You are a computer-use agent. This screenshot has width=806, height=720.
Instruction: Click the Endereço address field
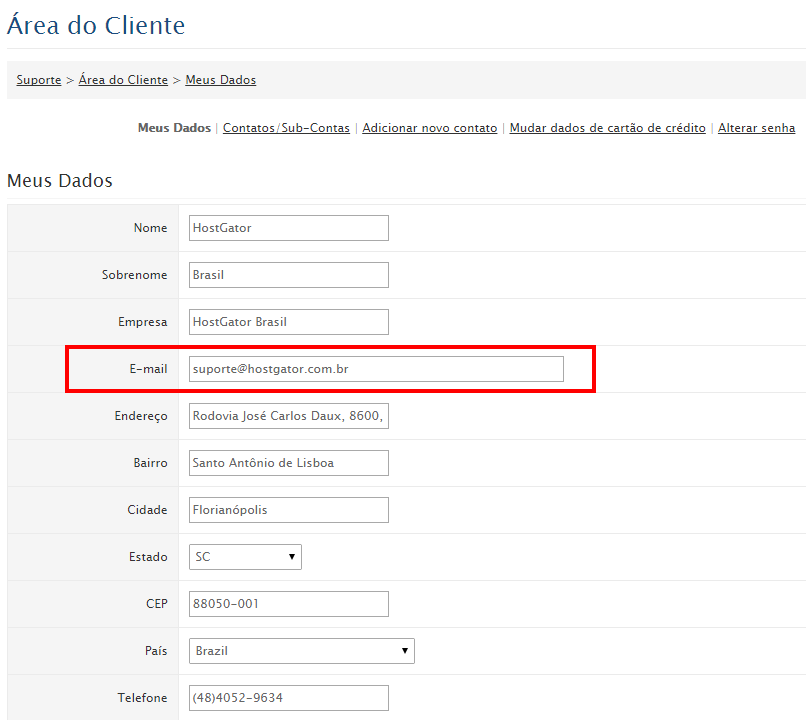pos(288,415)
